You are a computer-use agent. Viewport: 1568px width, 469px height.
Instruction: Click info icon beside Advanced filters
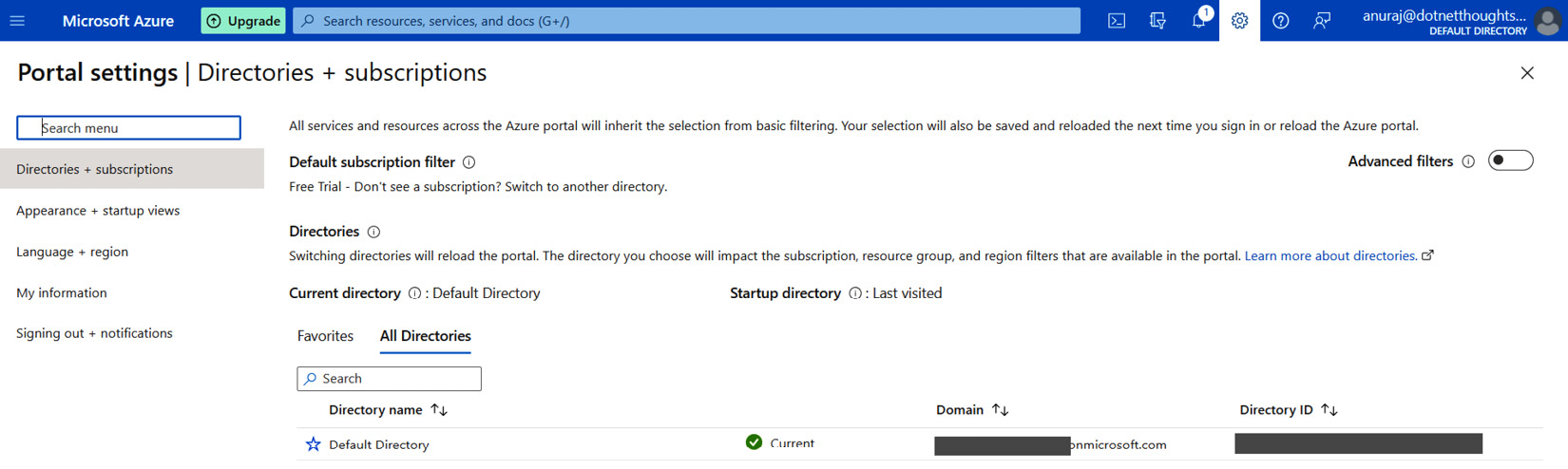coord(1468,161)
